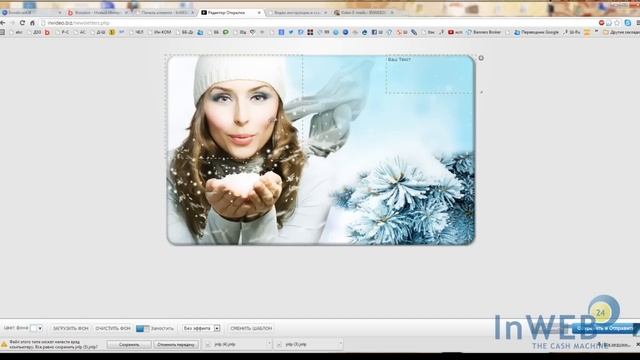Open the Banners Broker bookmark

click(483, 32)
